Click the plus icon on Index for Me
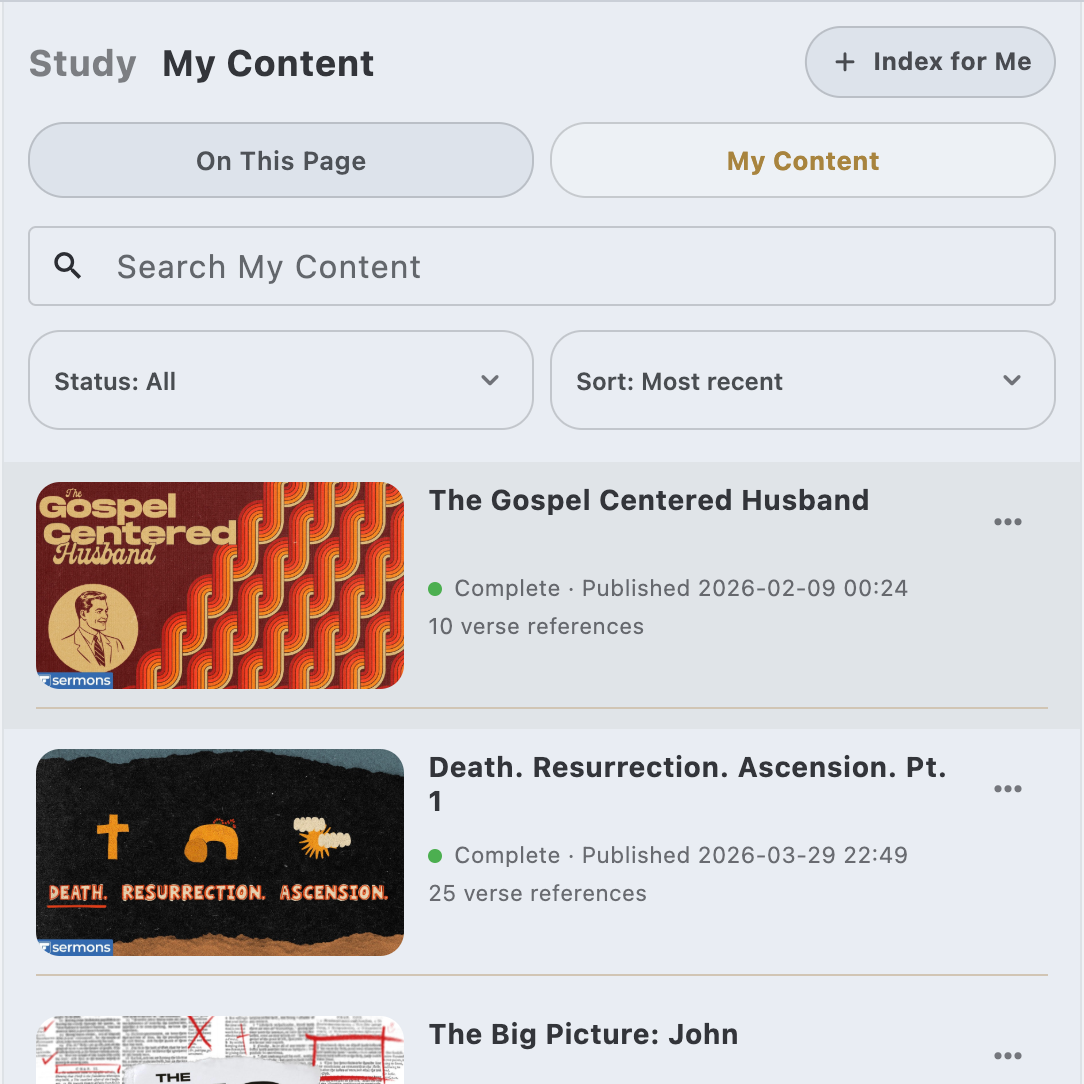Screen dimensions: 1084x1084 tap(845, 62)
